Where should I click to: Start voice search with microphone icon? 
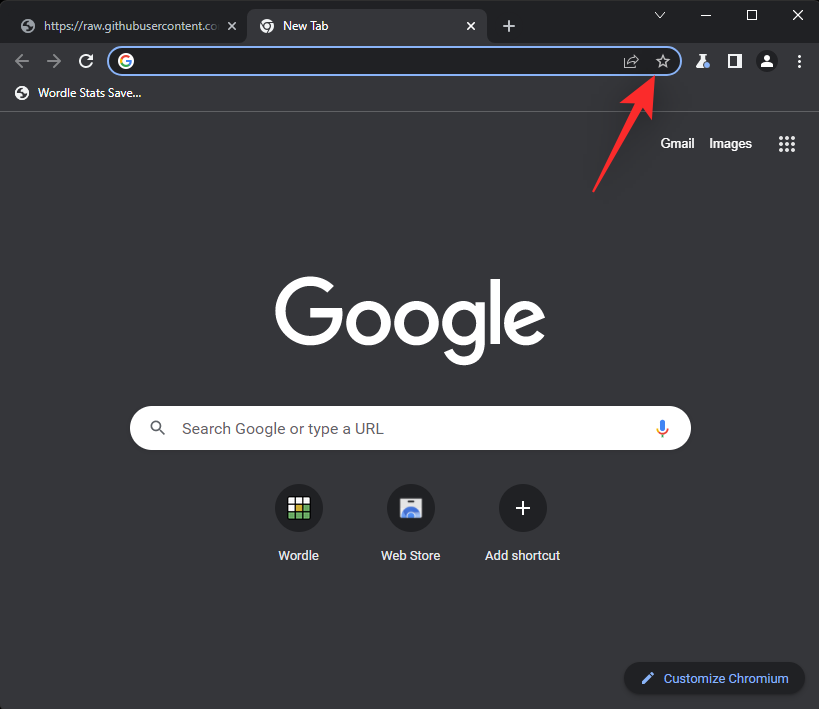[662, 428]
